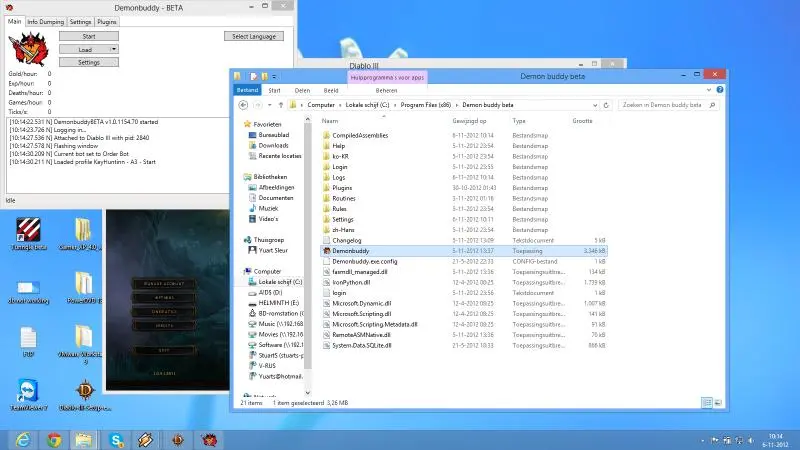Open the Bestand ribbon menu

247,89
